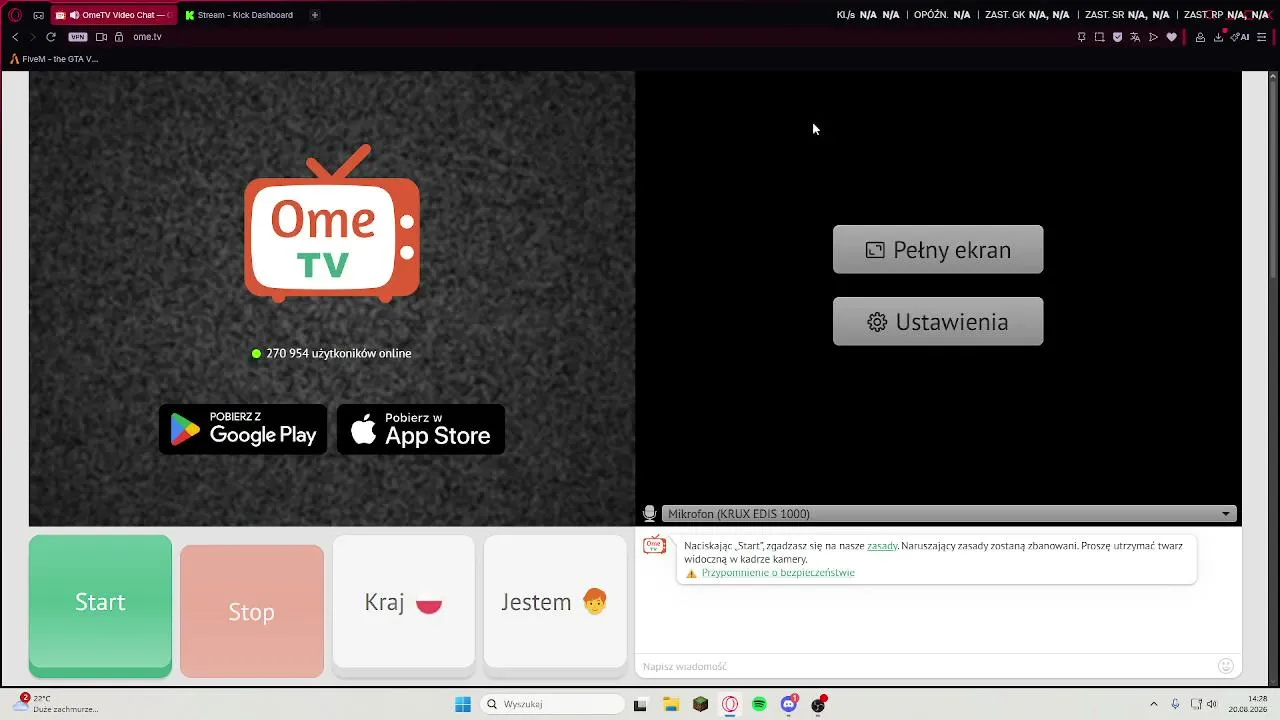This screenshot has height=720, width=1280.
Task: Open the FiveM bookmark
Action: (54, 59)
